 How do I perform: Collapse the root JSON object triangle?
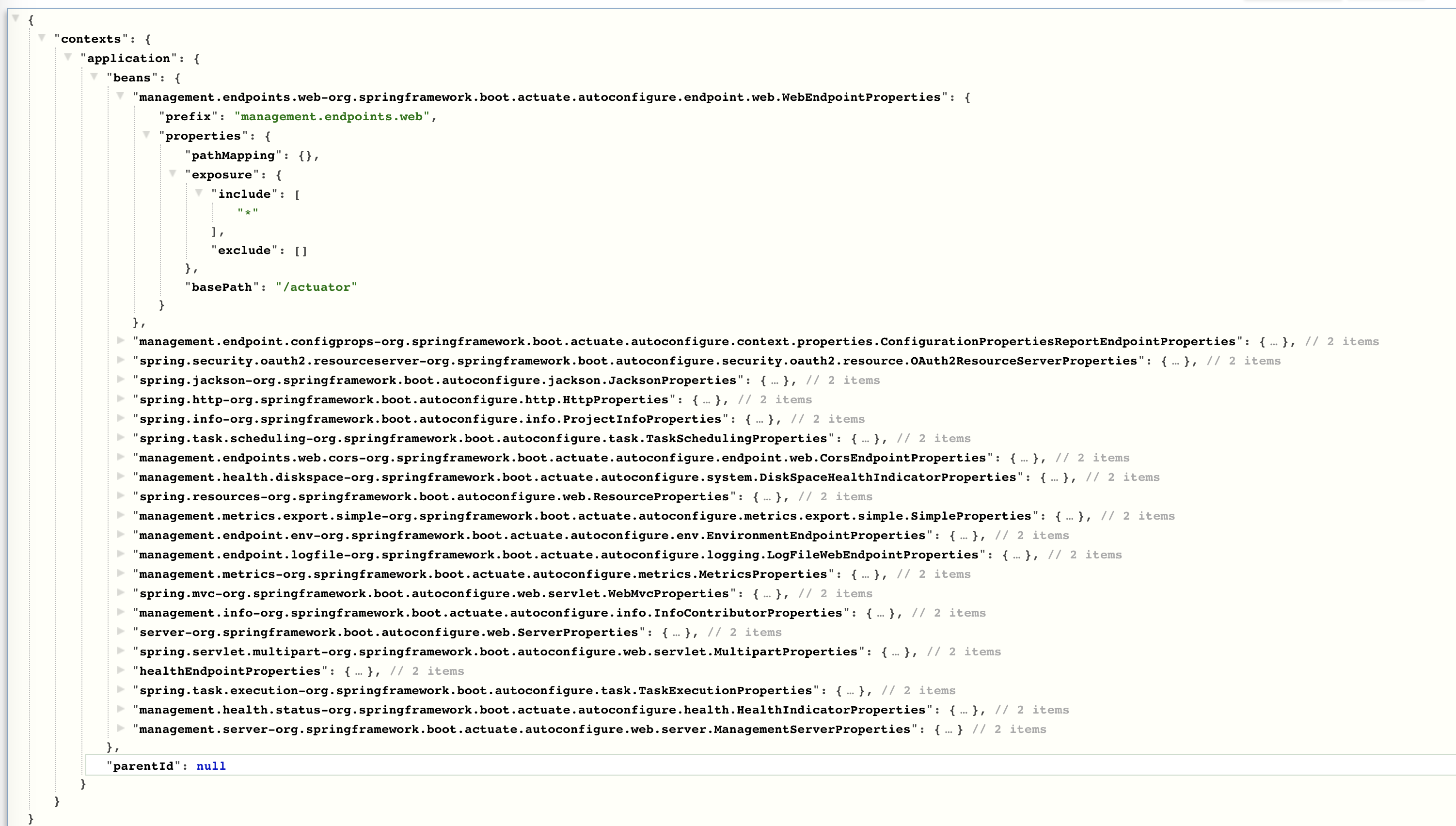(16, 18)
